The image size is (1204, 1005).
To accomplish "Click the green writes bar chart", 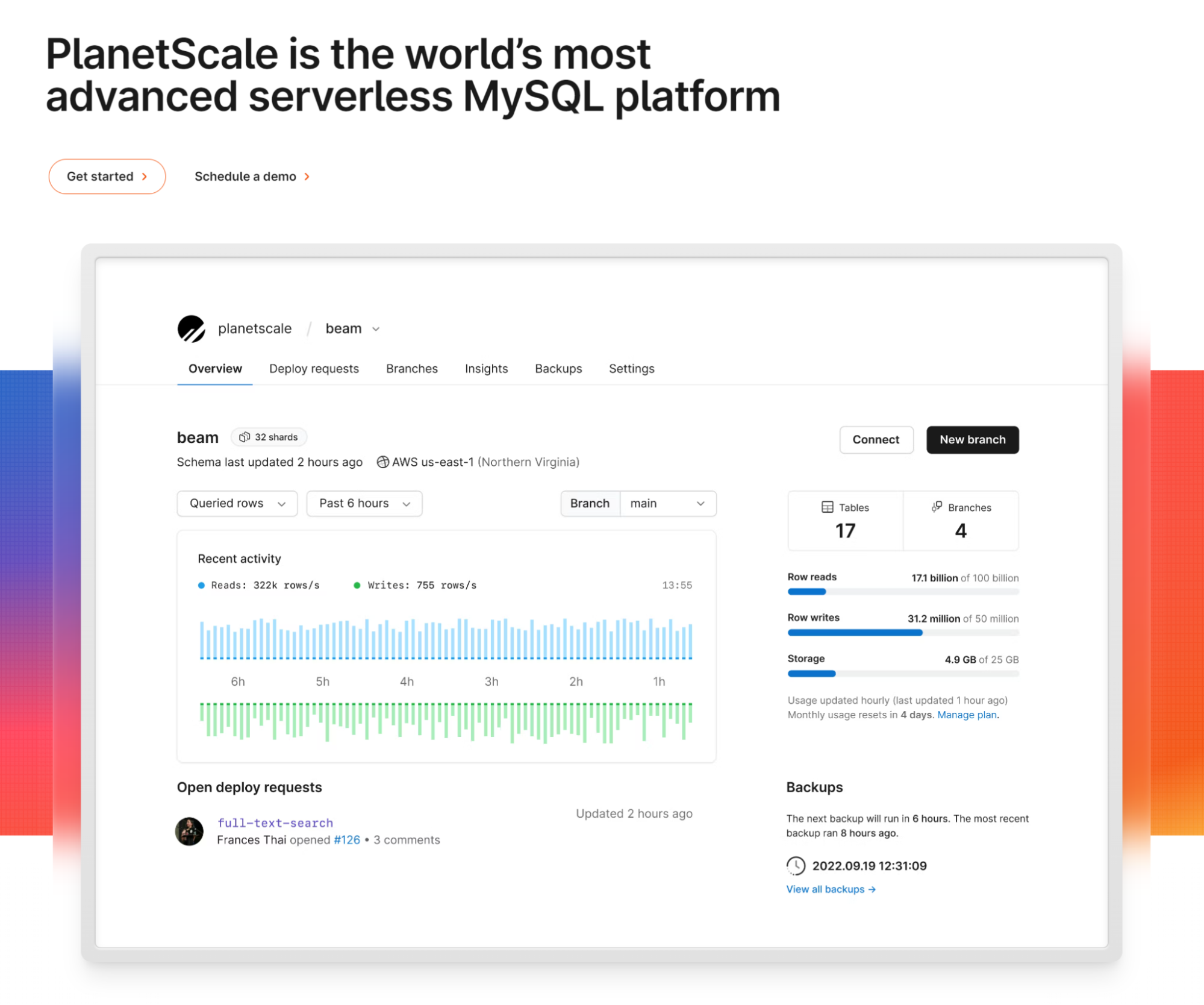I will pyautogui.click(x=446, y=722).
